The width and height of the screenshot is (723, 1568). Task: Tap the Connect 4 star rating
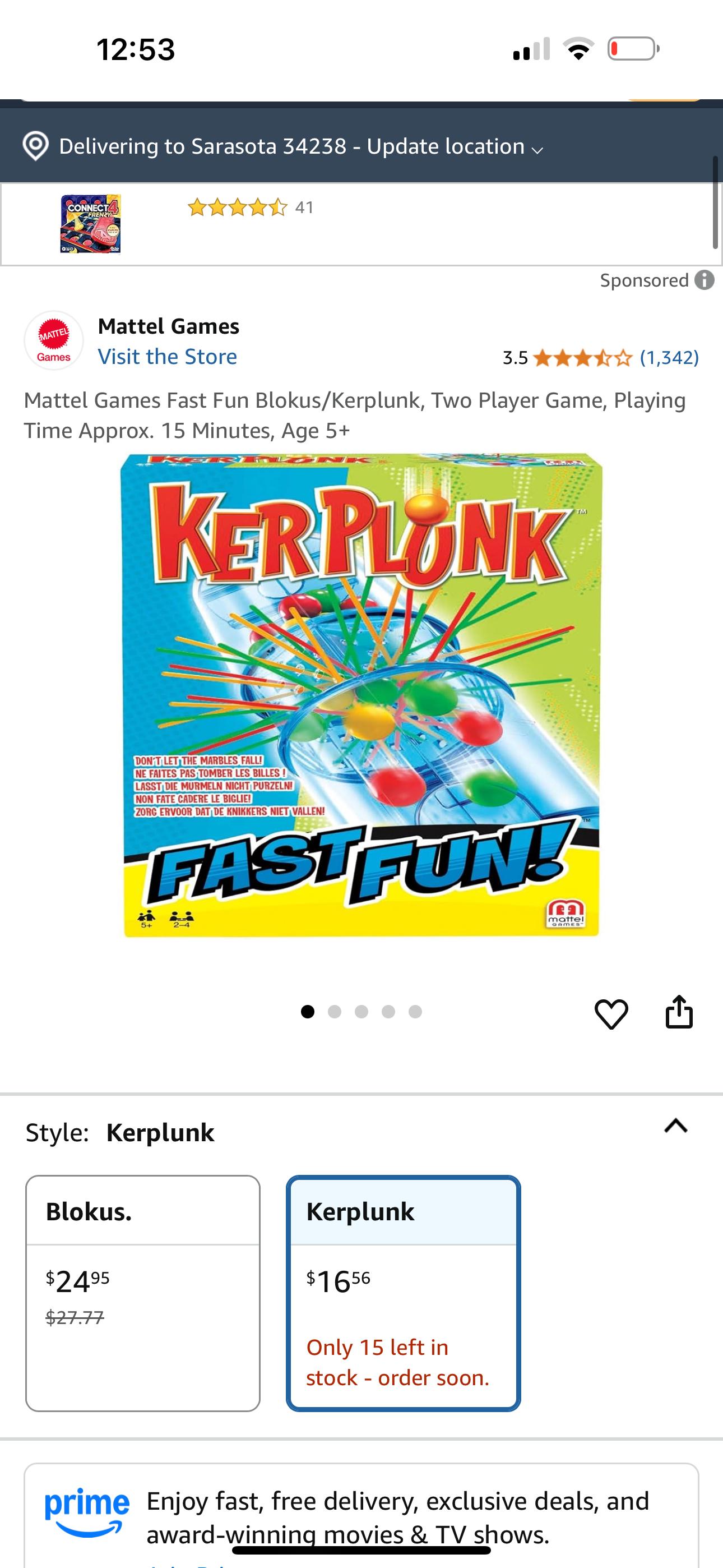pos(237,207)
